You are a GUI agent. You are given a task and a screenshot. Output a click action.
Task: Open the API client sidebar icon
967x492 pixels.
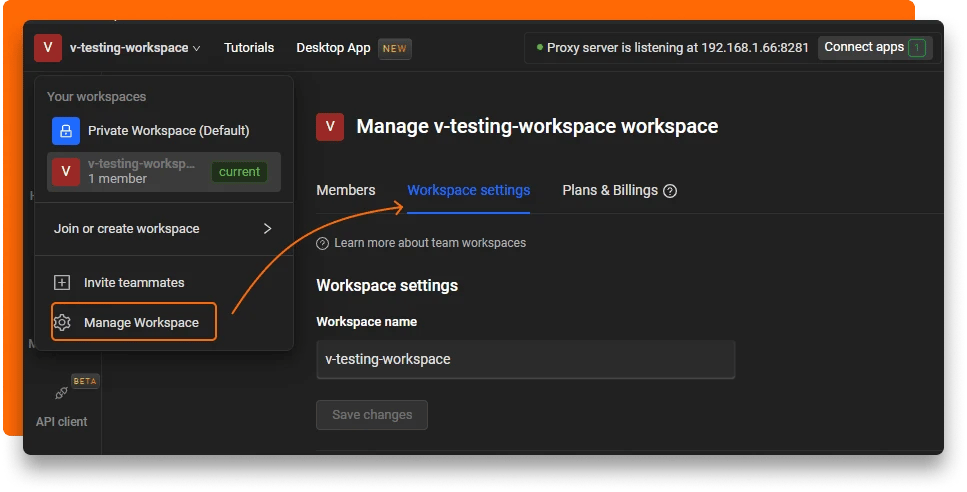(62, 394)
